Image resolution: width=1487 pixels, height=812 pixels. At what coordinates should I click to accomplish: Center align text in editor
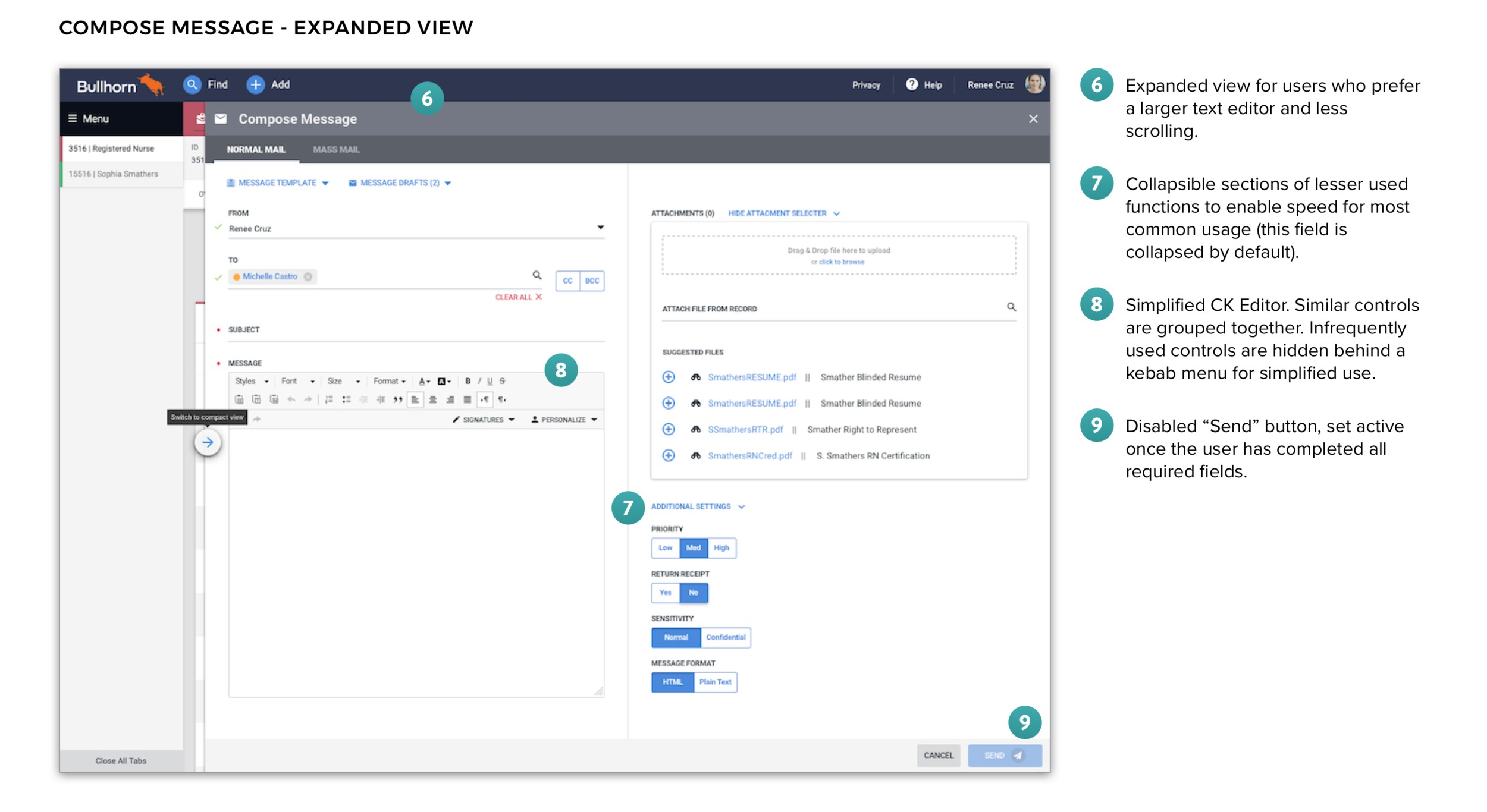tap(433, 399)
